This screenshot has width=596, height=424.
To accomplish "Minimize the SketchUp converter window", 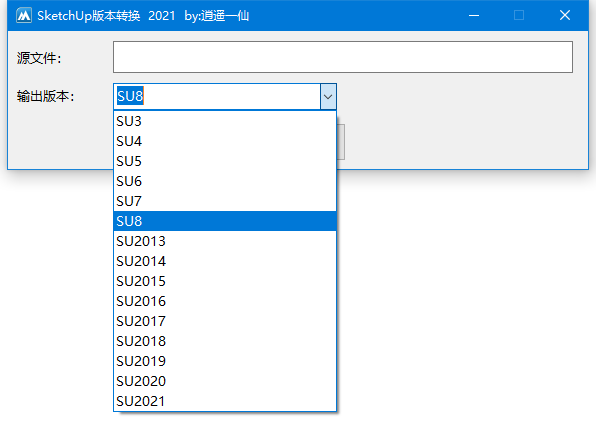I will point(474,16).
